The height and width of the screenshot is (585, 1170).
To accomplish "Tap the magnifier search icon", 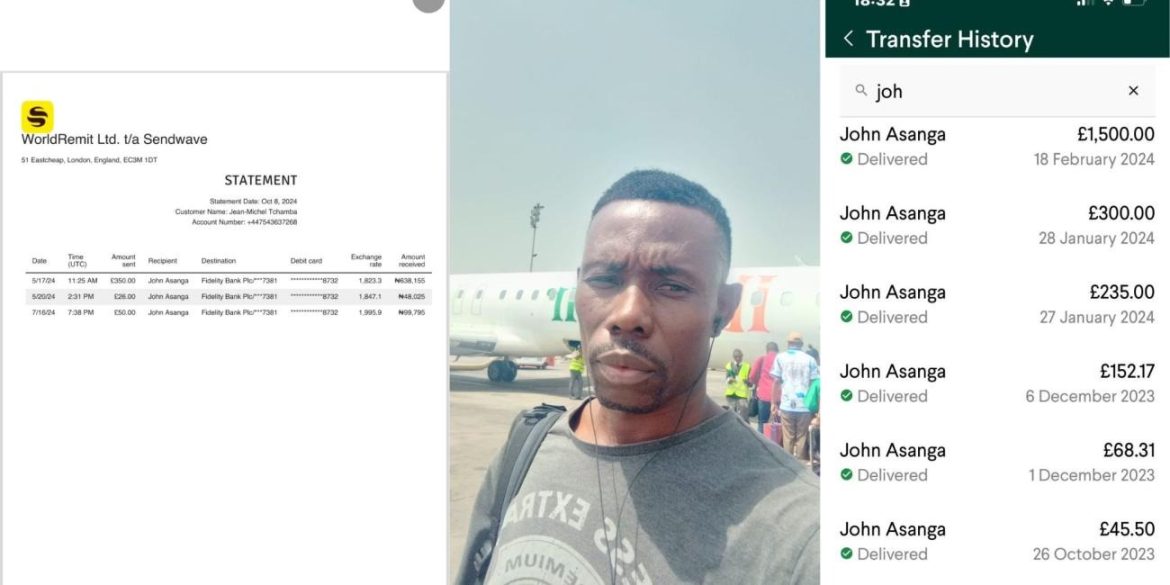I will [861, 90].
